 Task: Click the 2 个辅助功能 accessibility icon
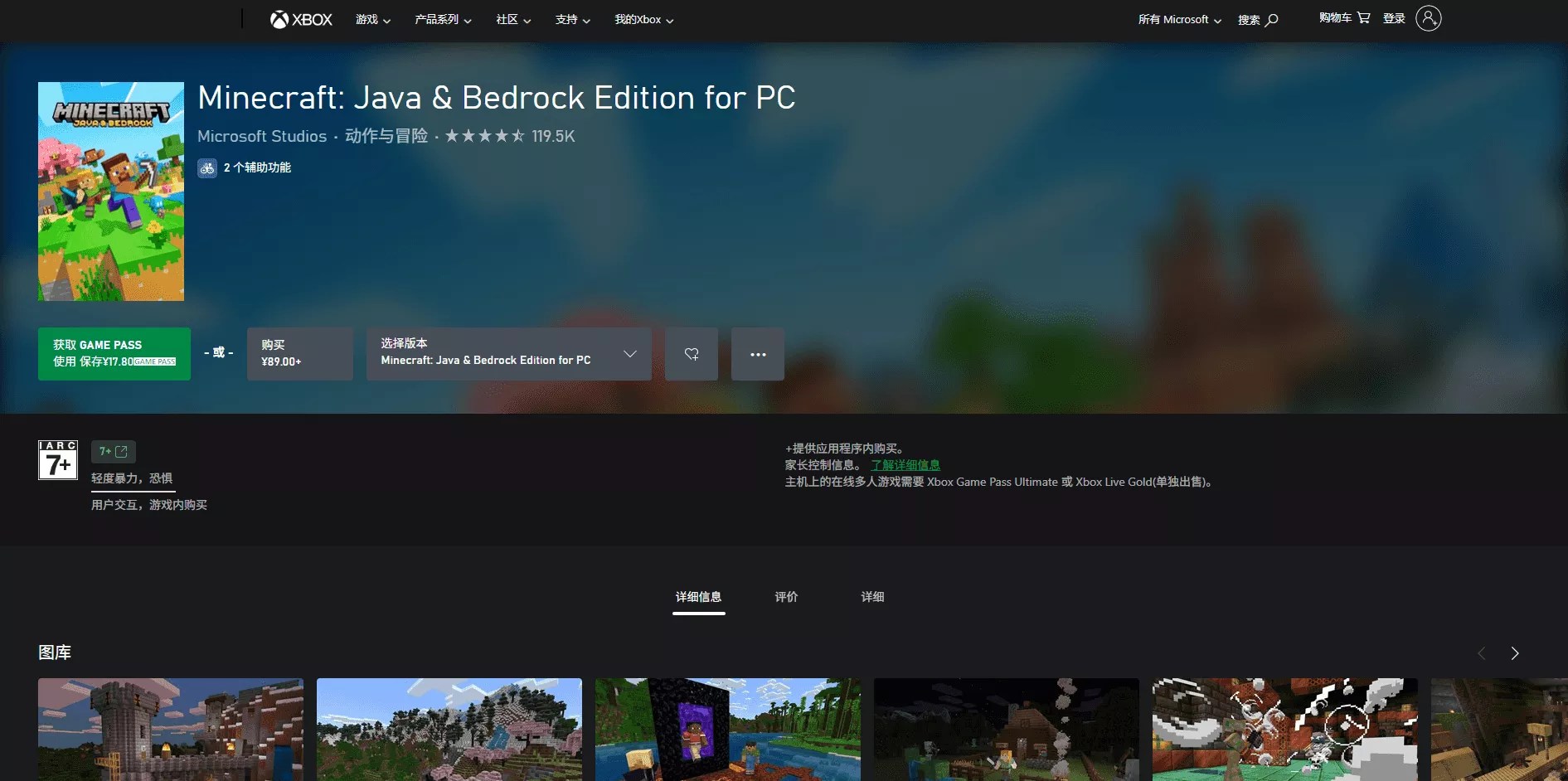tap(207, 167)
